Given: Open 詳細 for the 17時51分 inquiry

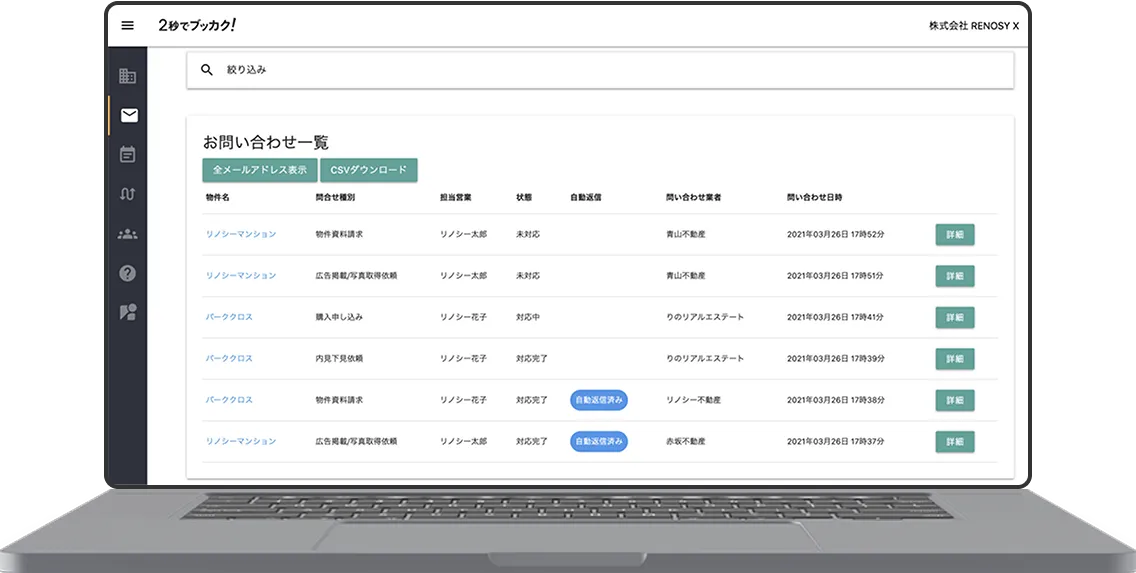Looking at the screenshot, I should 955,276.
